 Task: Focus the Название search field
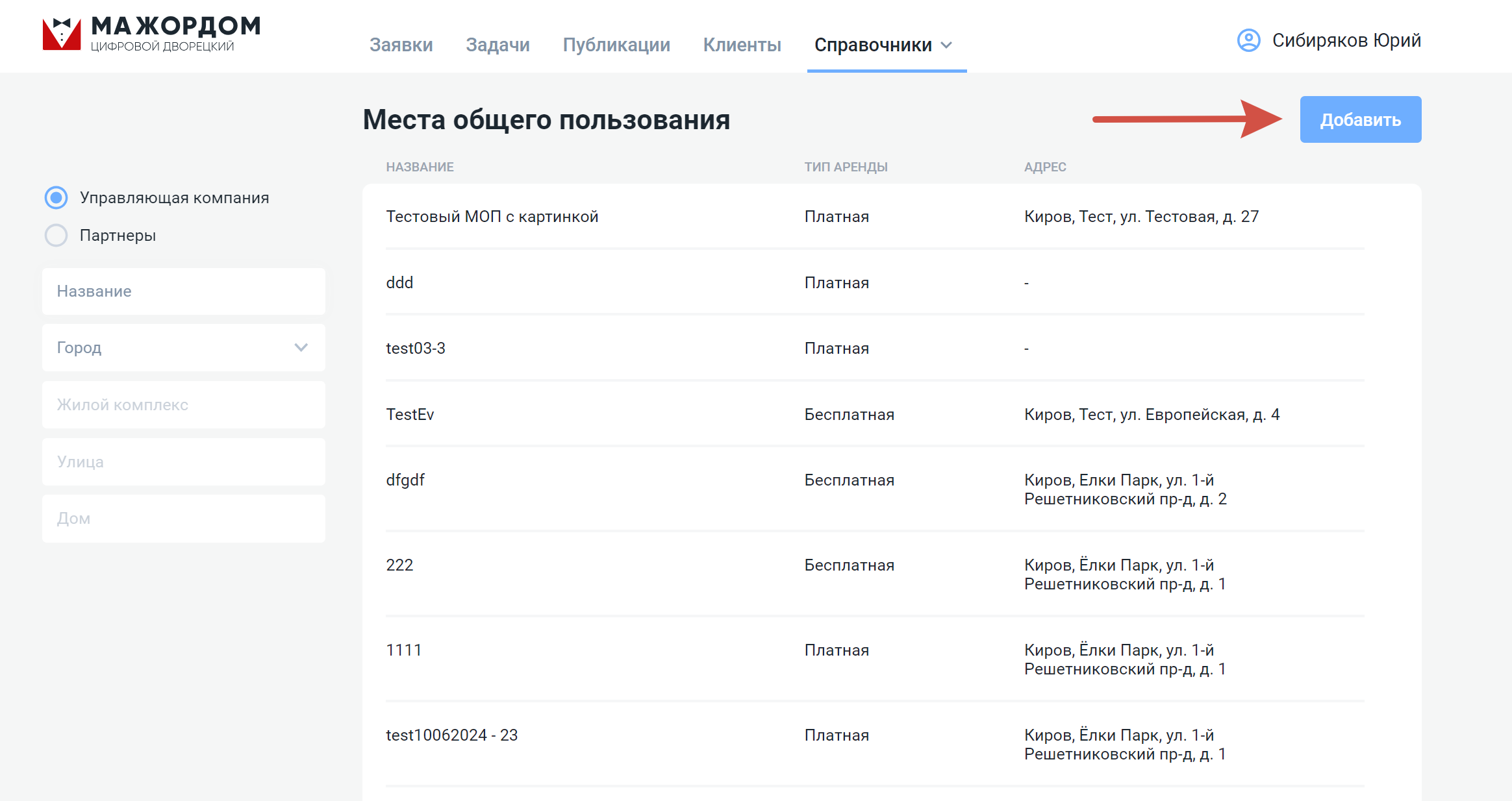coord(183,291)
